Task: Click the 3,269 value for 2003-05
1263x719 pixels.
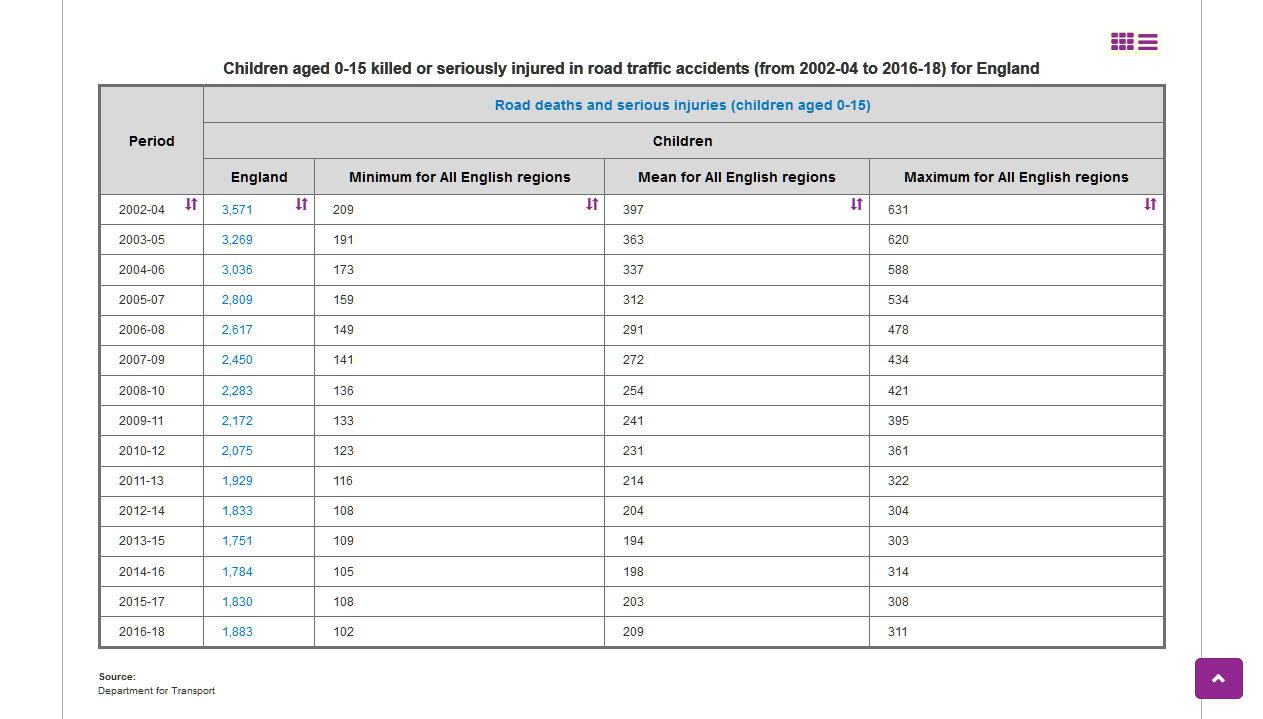Action: tap(237, 240)
